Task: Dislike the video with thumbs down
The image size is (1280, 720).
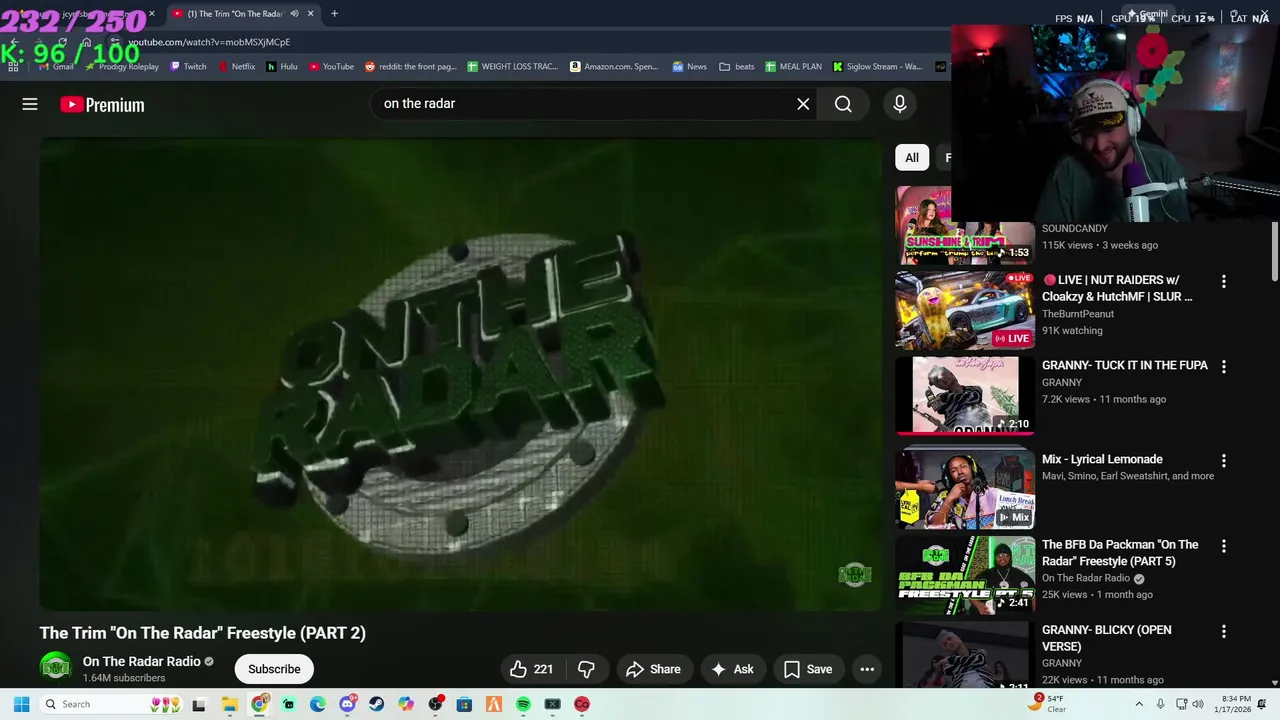Action: pos(586,669)
